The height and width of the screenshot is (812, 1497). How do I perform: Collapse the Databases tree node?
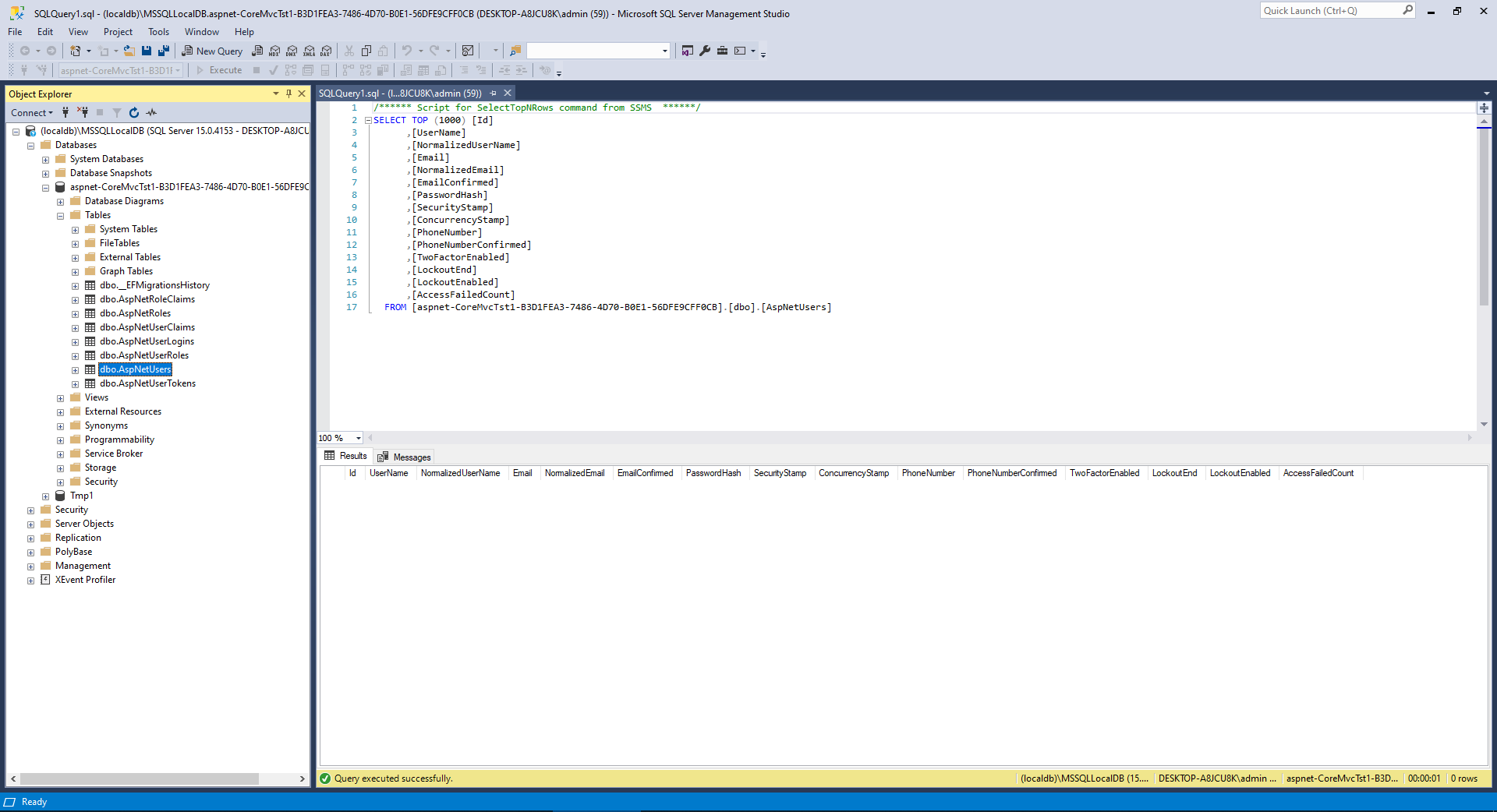point(30,146)
